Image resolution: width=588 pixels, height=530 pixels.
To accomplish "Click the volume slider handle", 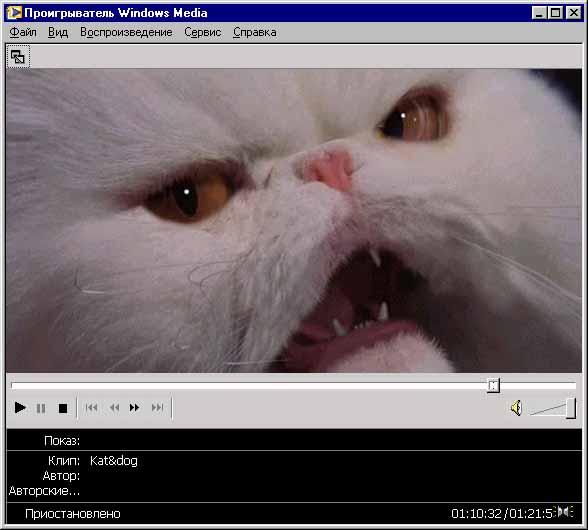I will (x=571, y=408).
